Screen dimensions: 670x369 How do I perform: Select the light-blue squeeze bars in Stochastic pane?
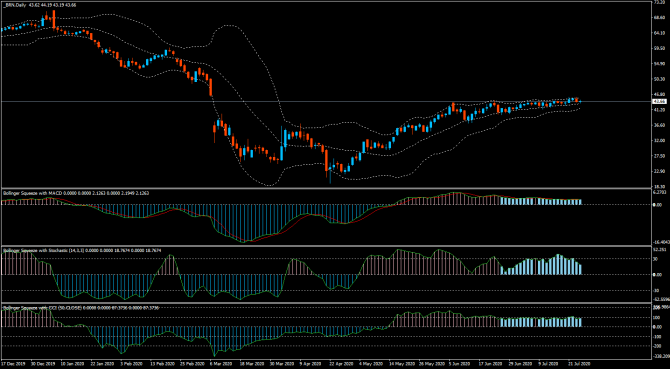541,265
